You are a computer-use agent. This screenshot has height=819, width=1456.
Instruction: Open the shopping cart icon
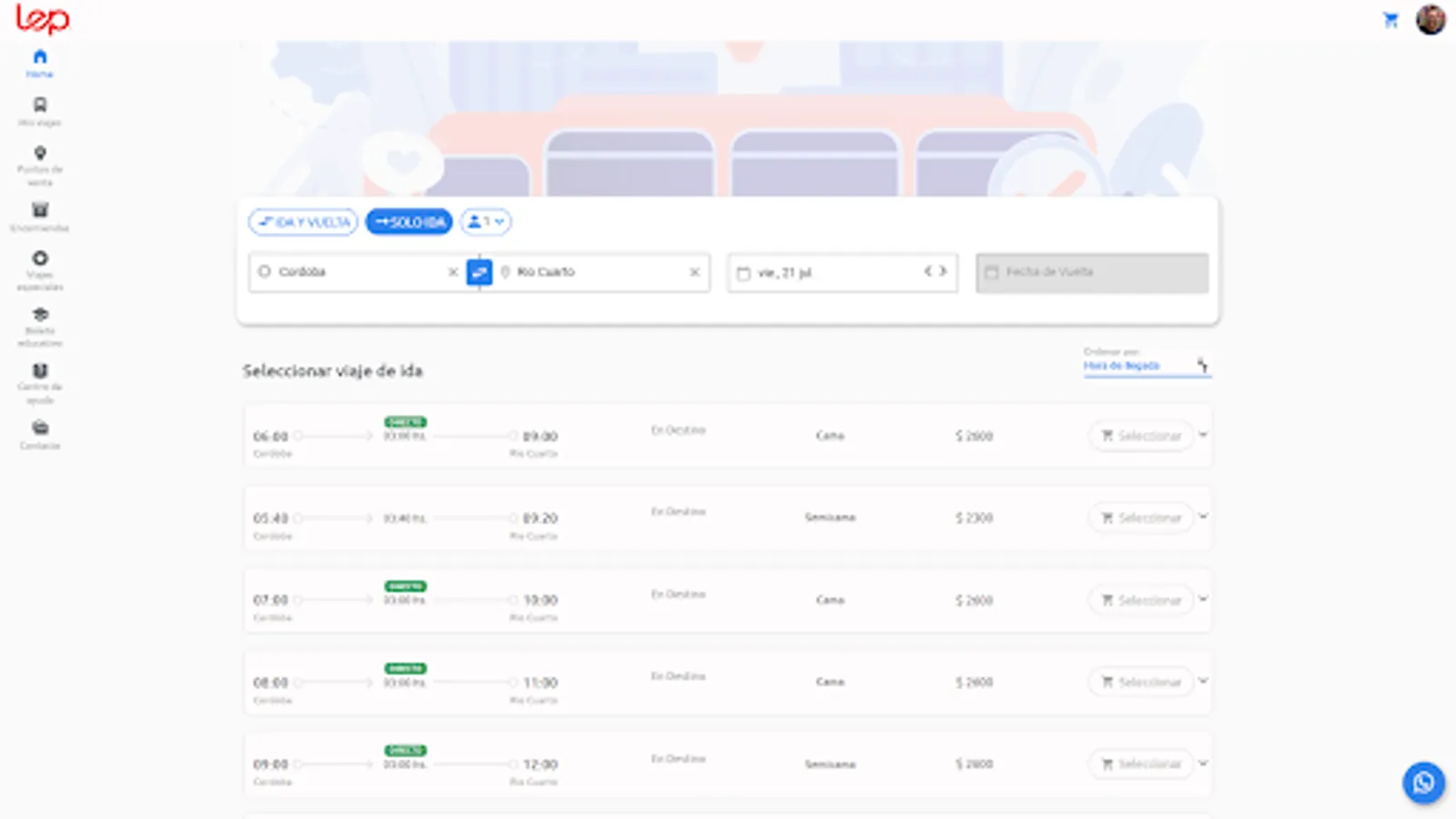tap(1390, 20)
